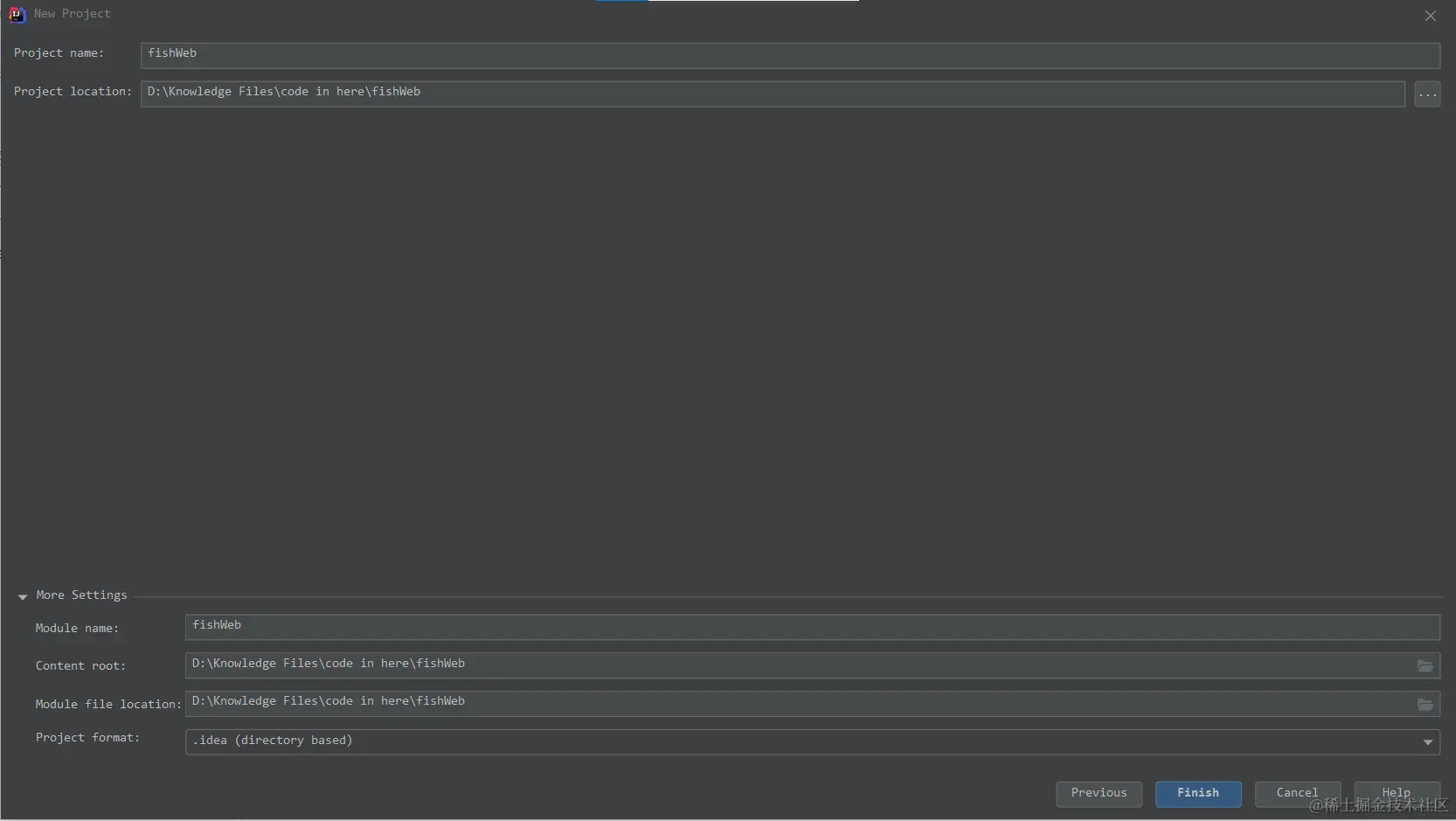
Task: Click the Module name label
Action: (x=77, y=629)
